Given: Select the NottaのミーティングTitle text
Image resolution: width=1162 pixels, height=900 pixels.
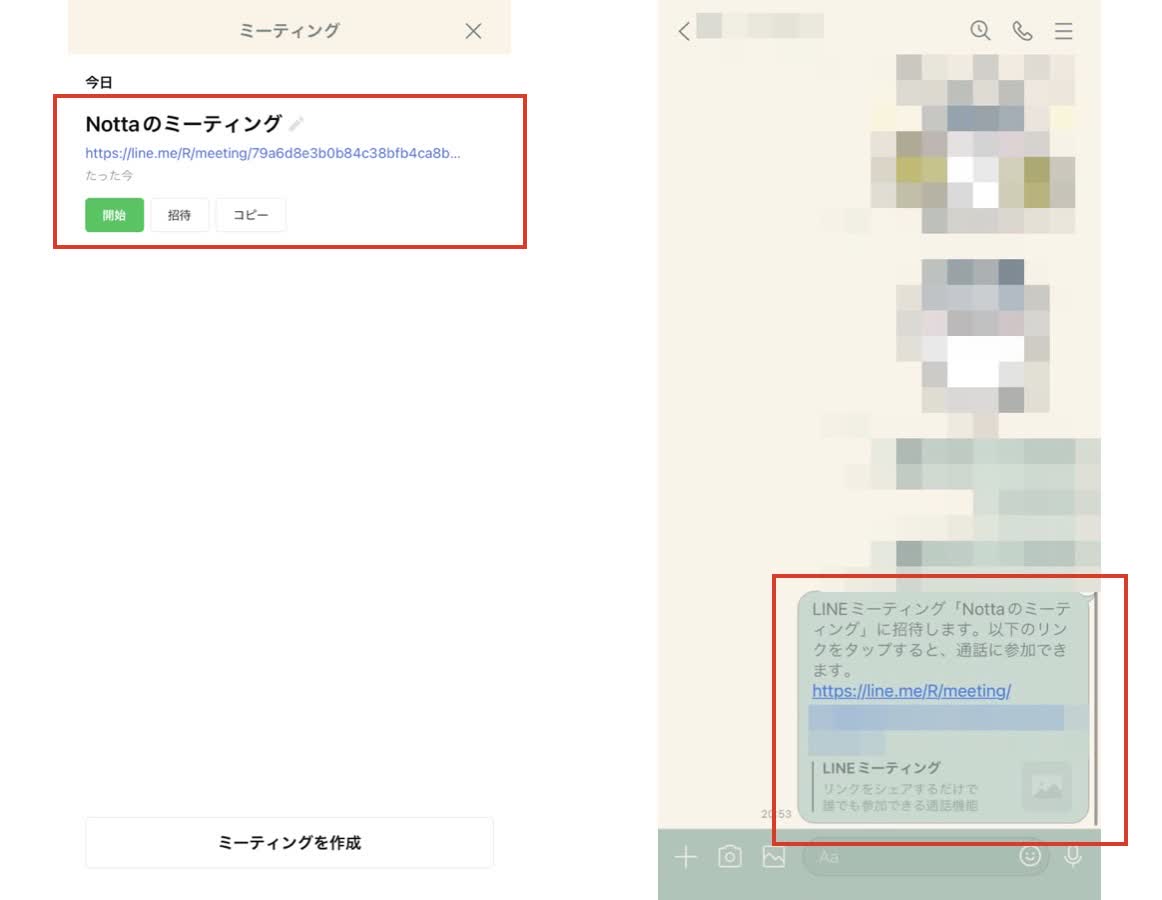Looking at the screenshot, I should tap(184, 124).
